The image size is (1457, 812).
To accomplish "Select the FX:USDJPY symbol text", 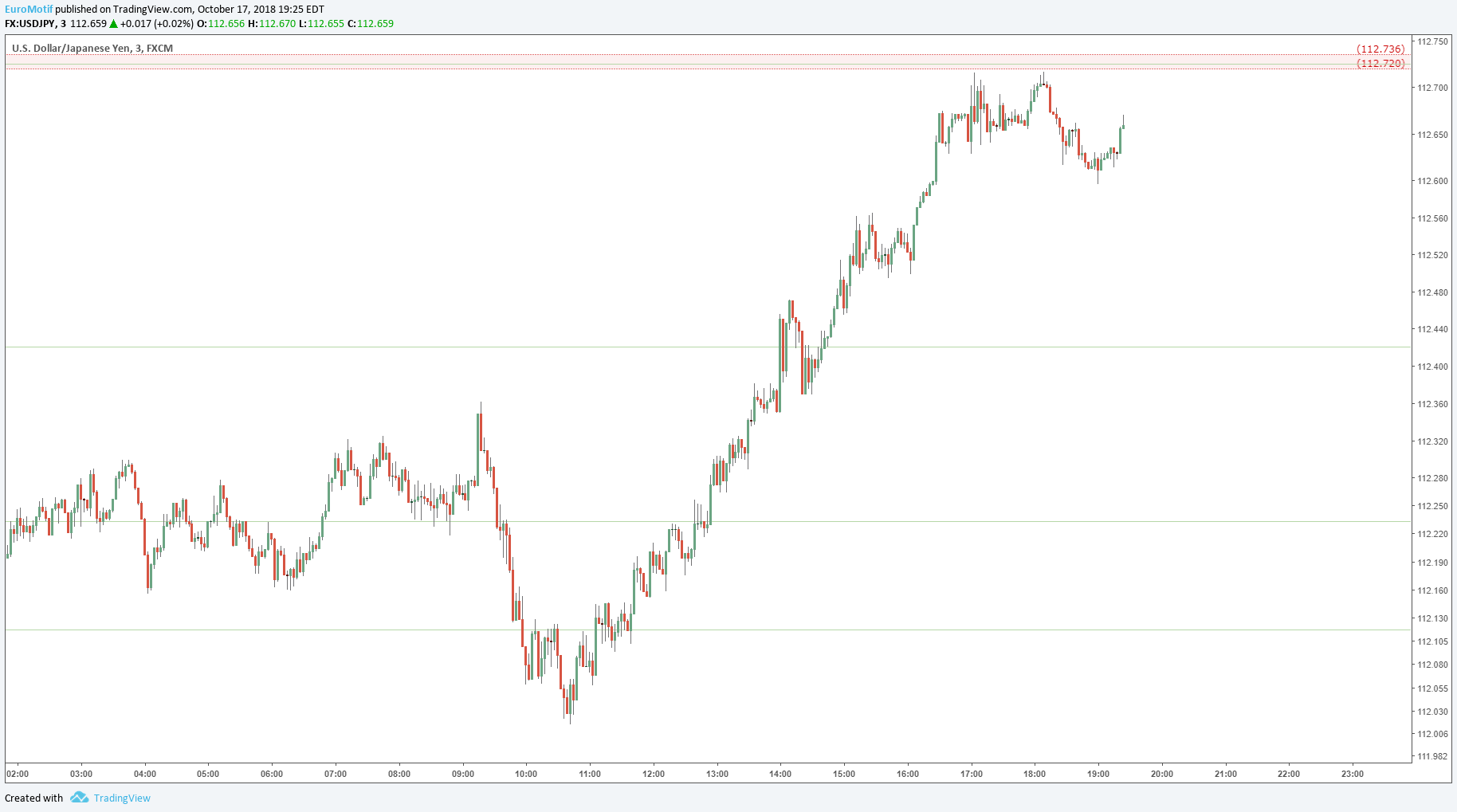I will [x=30, y=24].
